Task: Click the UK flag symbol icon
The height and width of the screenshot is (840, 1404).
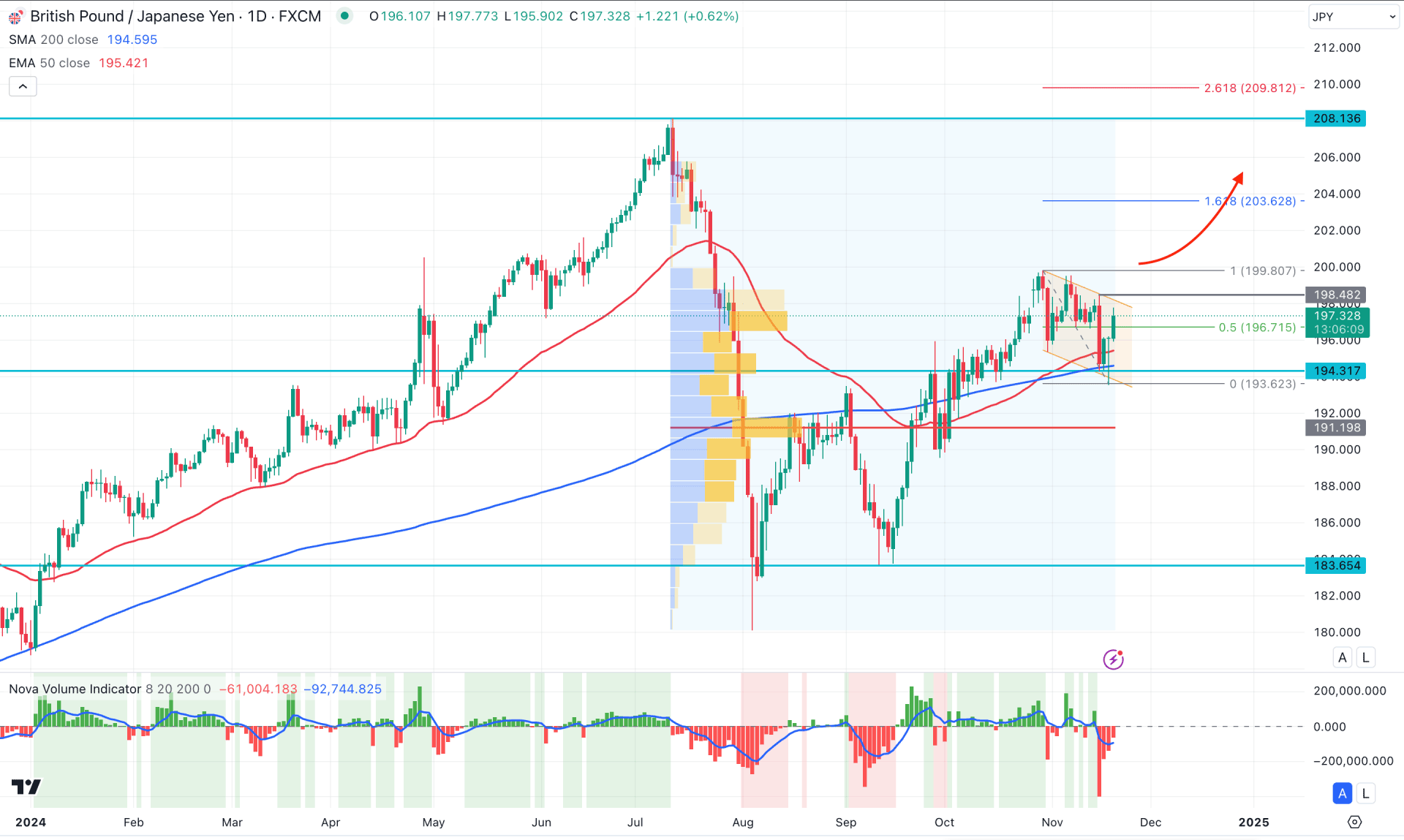Action: (15, 17)
